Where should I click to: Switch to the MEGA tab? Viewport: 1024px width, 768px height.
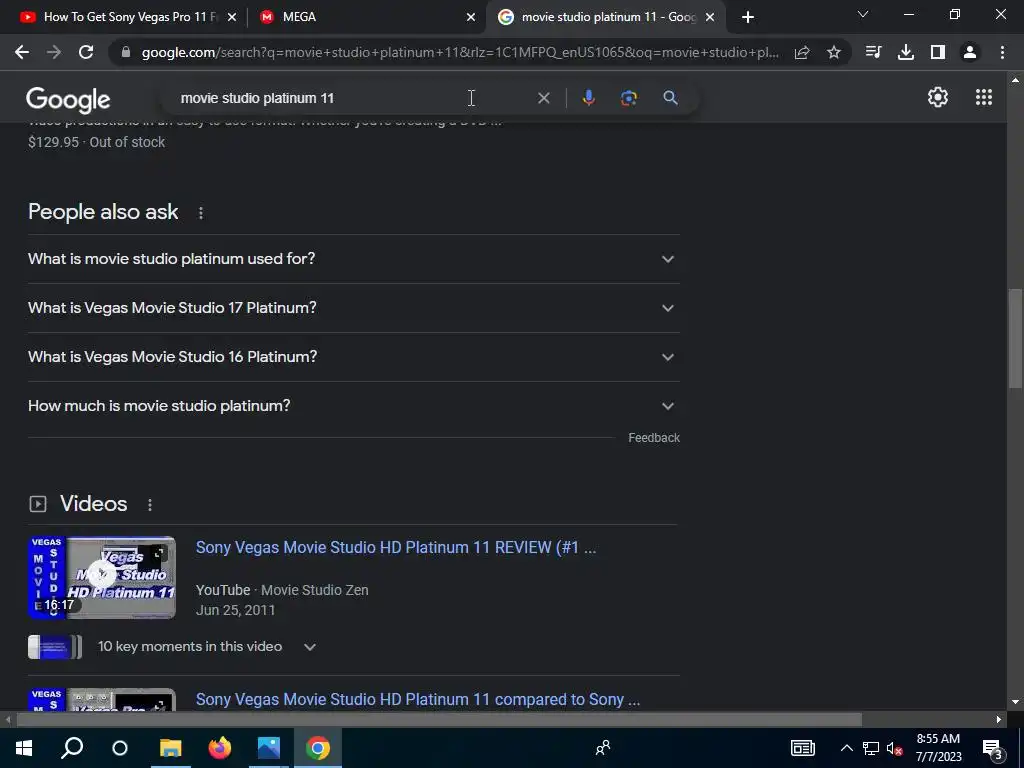click(366, 17)
